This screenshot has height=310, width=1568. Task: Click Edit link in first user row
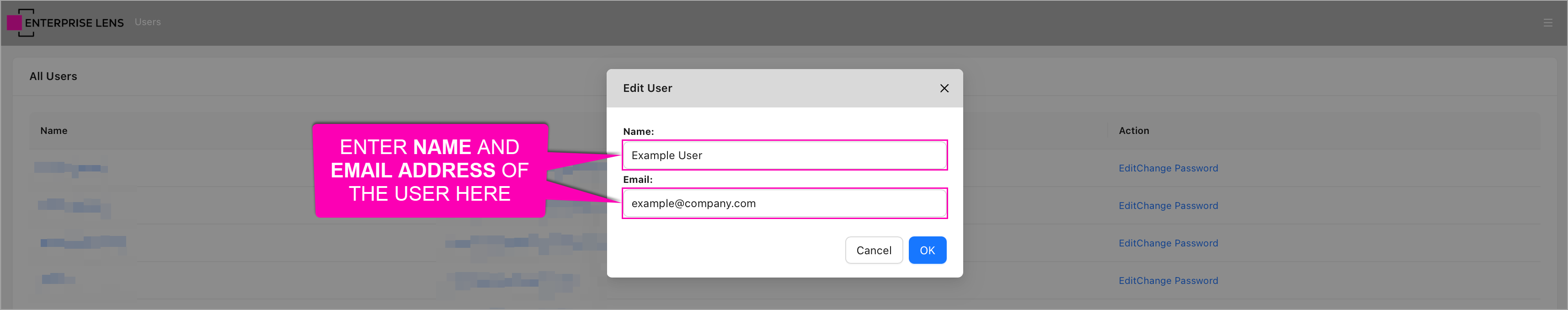pos(1127,168)
